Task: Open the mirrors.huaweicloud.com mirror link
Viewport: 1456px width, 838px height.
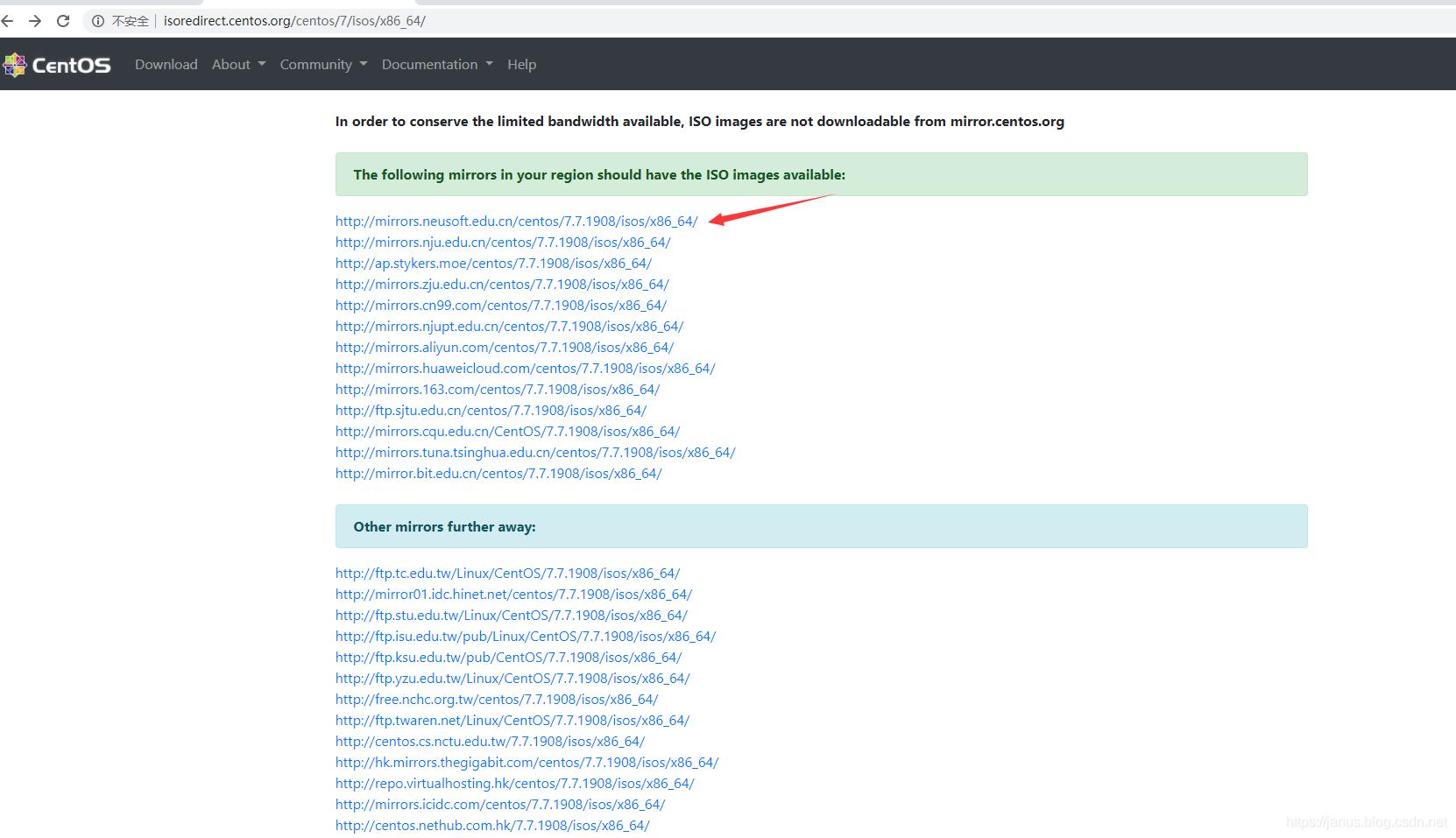Action: (x=526, y=369)
